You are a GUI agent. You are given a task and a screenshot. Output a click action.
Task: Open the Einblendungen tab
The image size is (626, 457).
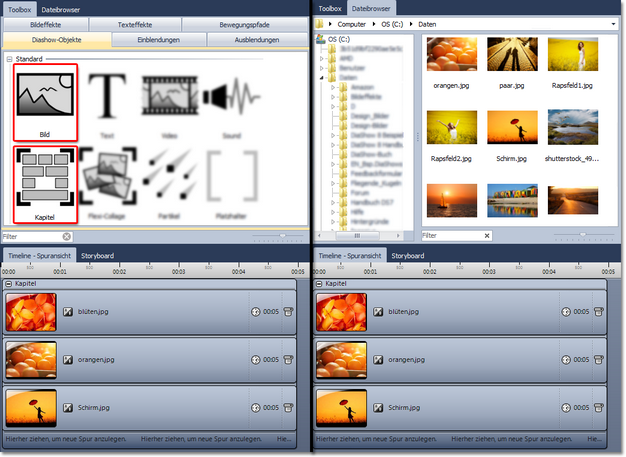[x=158, y=40]
